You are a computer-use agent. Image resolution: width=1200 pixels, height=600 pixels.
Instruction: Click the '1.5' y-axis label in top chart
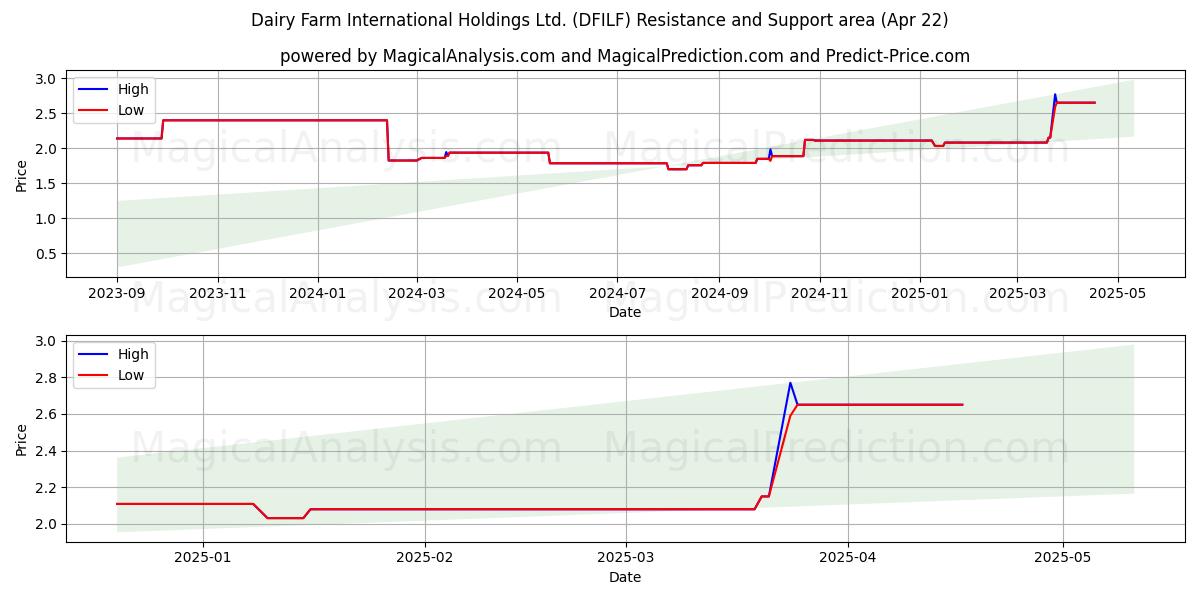point(45,184)
